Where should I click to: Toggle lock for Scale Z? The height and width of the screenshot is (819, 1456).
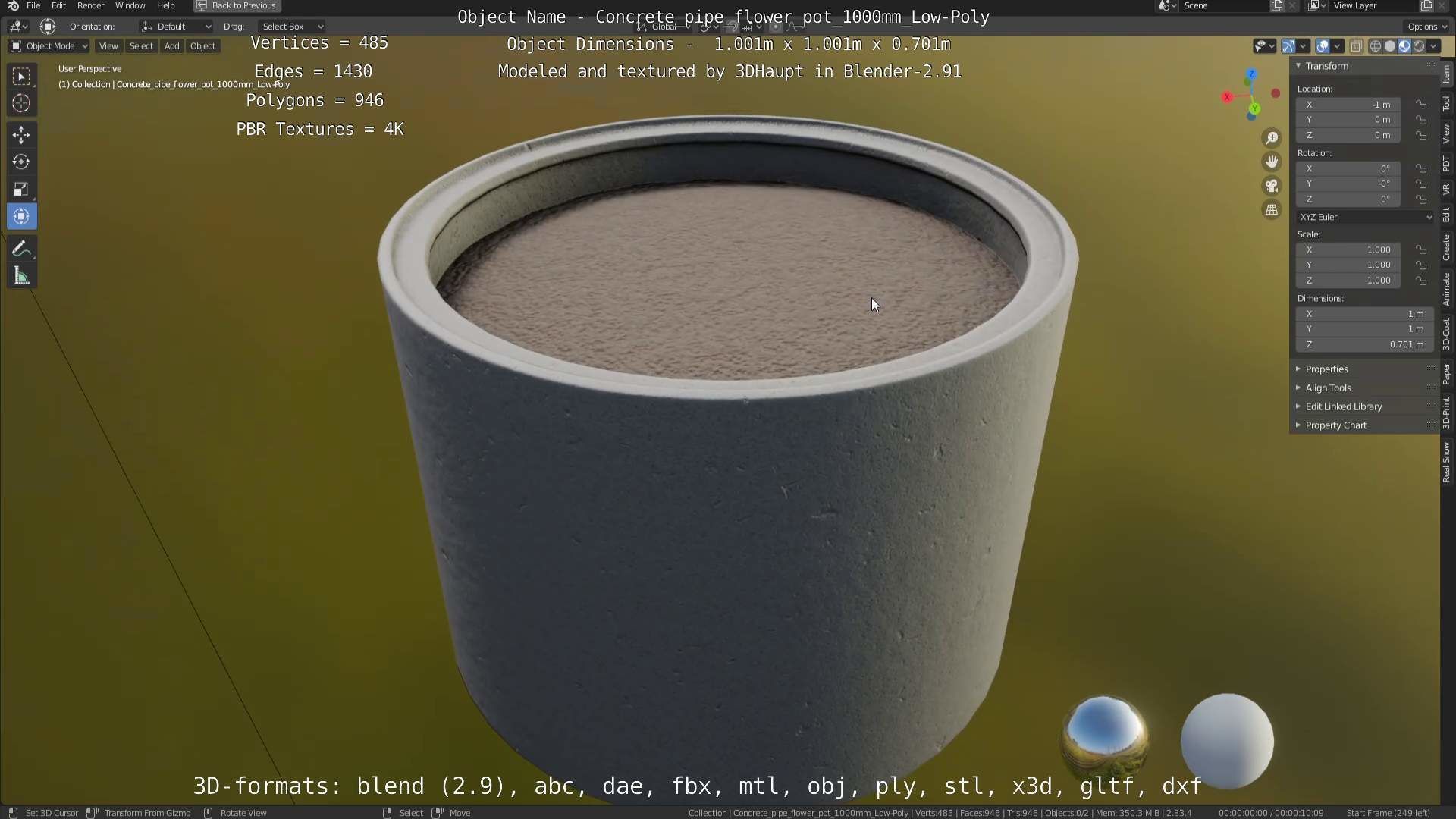(x=1421, y=281)
